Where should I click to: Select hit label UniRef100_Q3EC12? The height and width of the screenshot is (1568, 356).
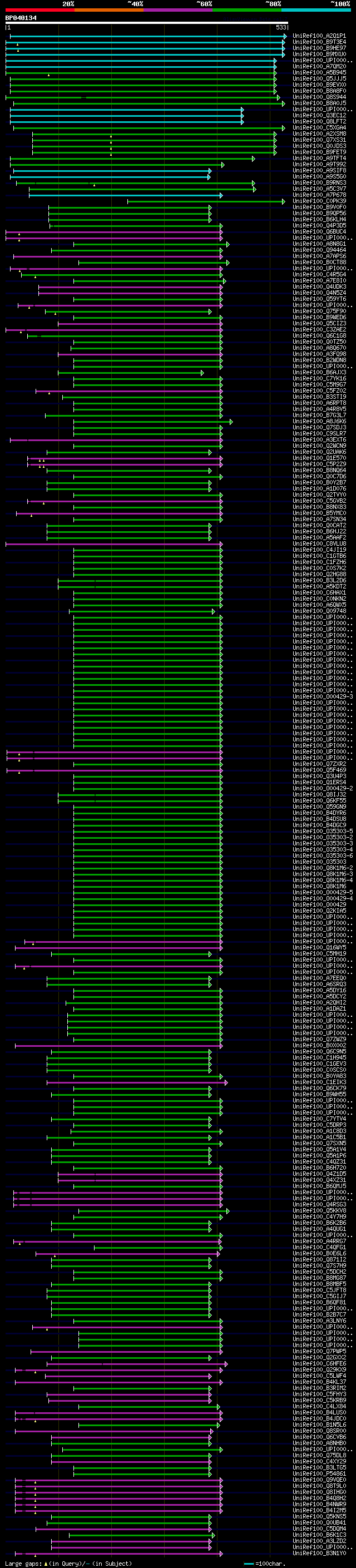pyautogui.click(x=319, y=116)
